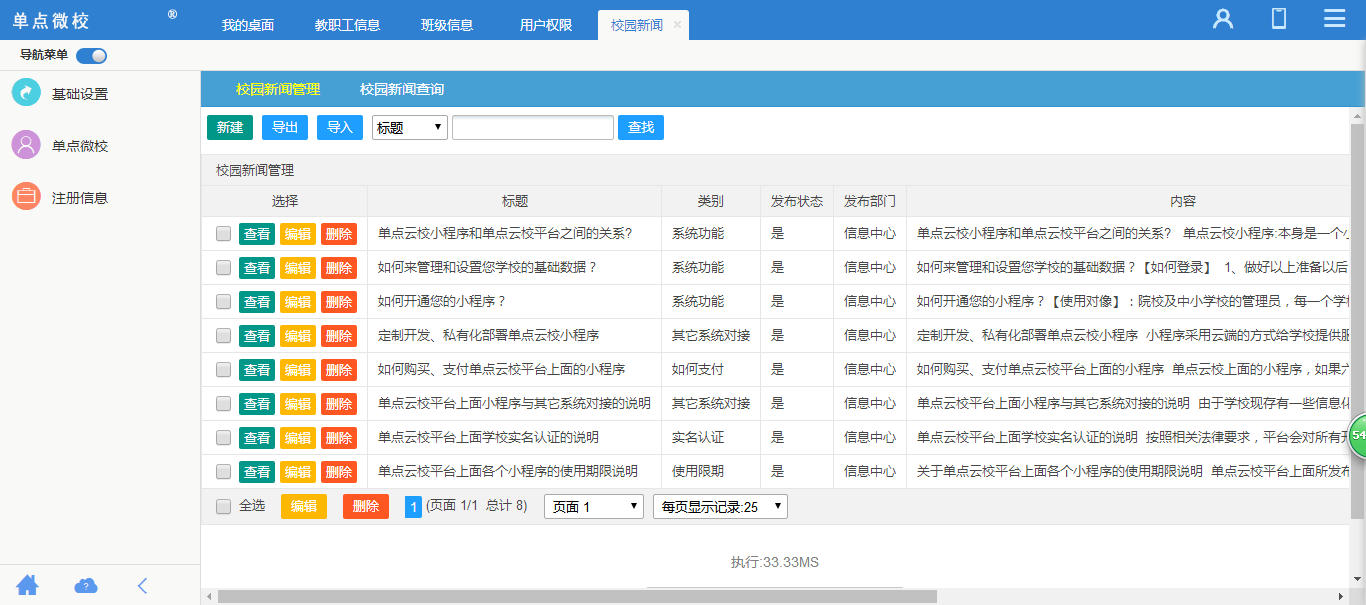Open the mobile phone icon in header
This screenshot has width=1366, height=605.
pyautogui.click(x=1279, y=19)
